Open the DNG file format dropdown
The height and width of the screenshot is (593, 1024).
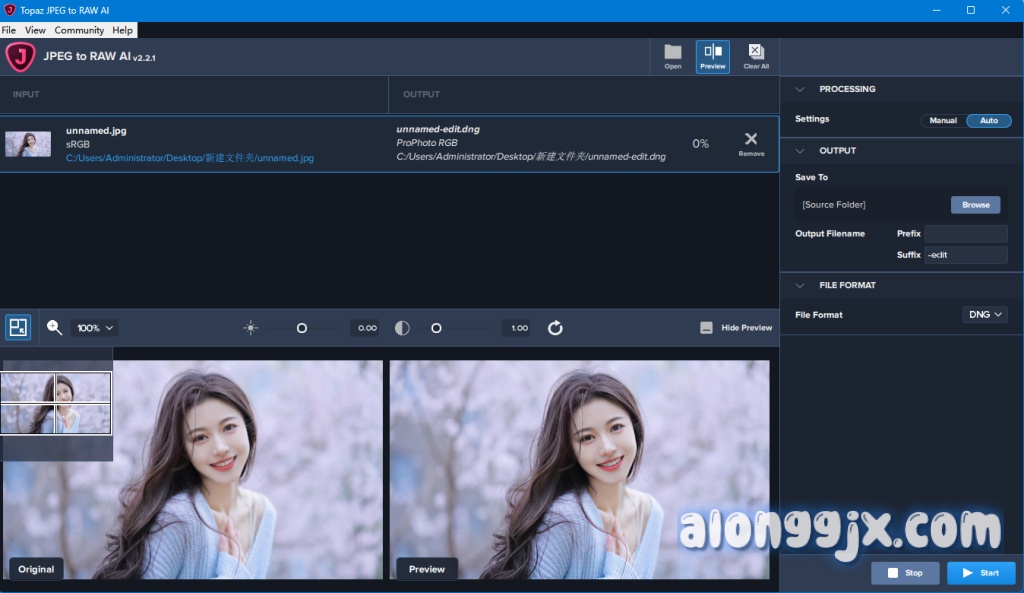coord(985,315)
